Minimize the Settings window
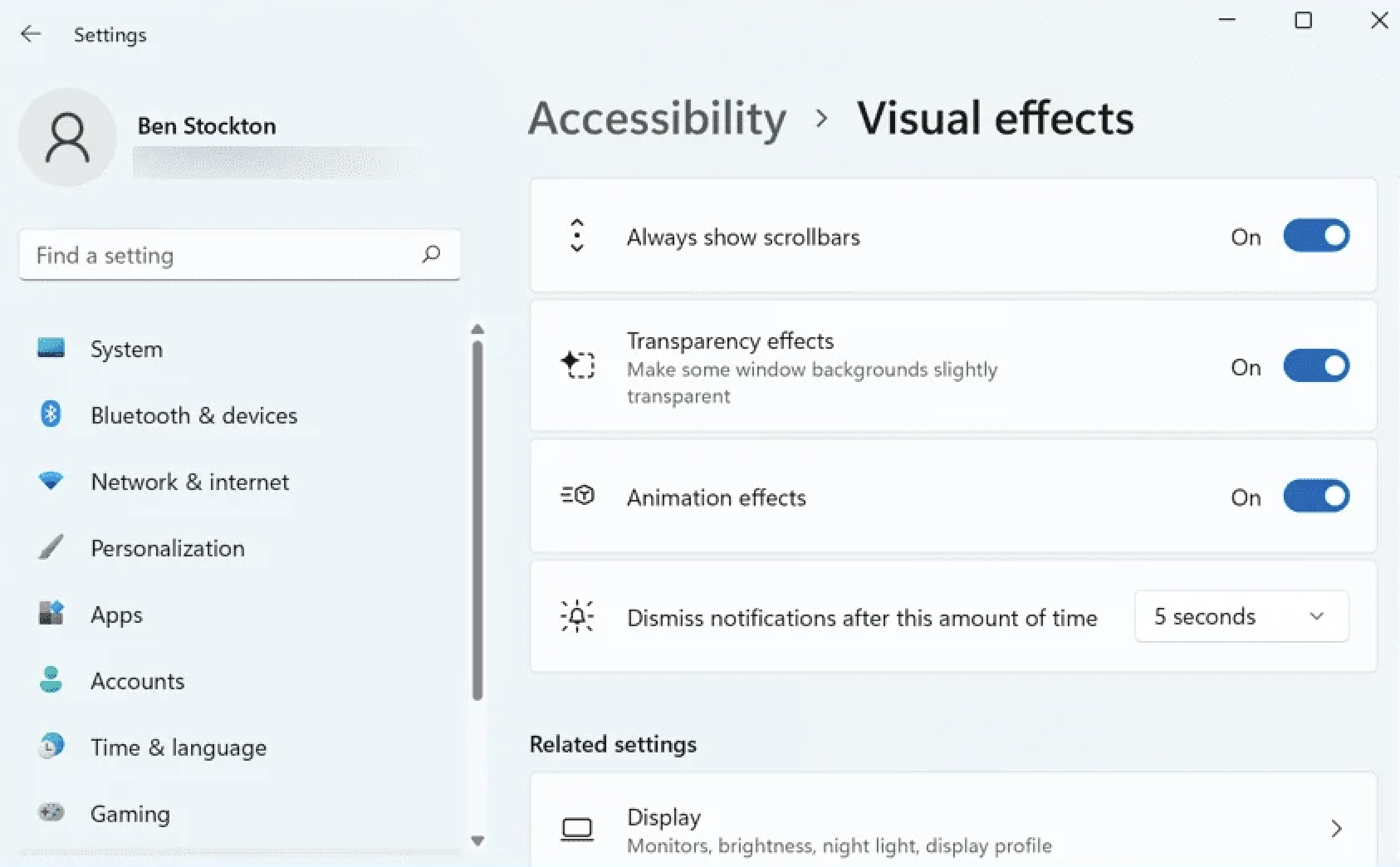The width and height of the screenshot is (1400, 867). 1227,20
